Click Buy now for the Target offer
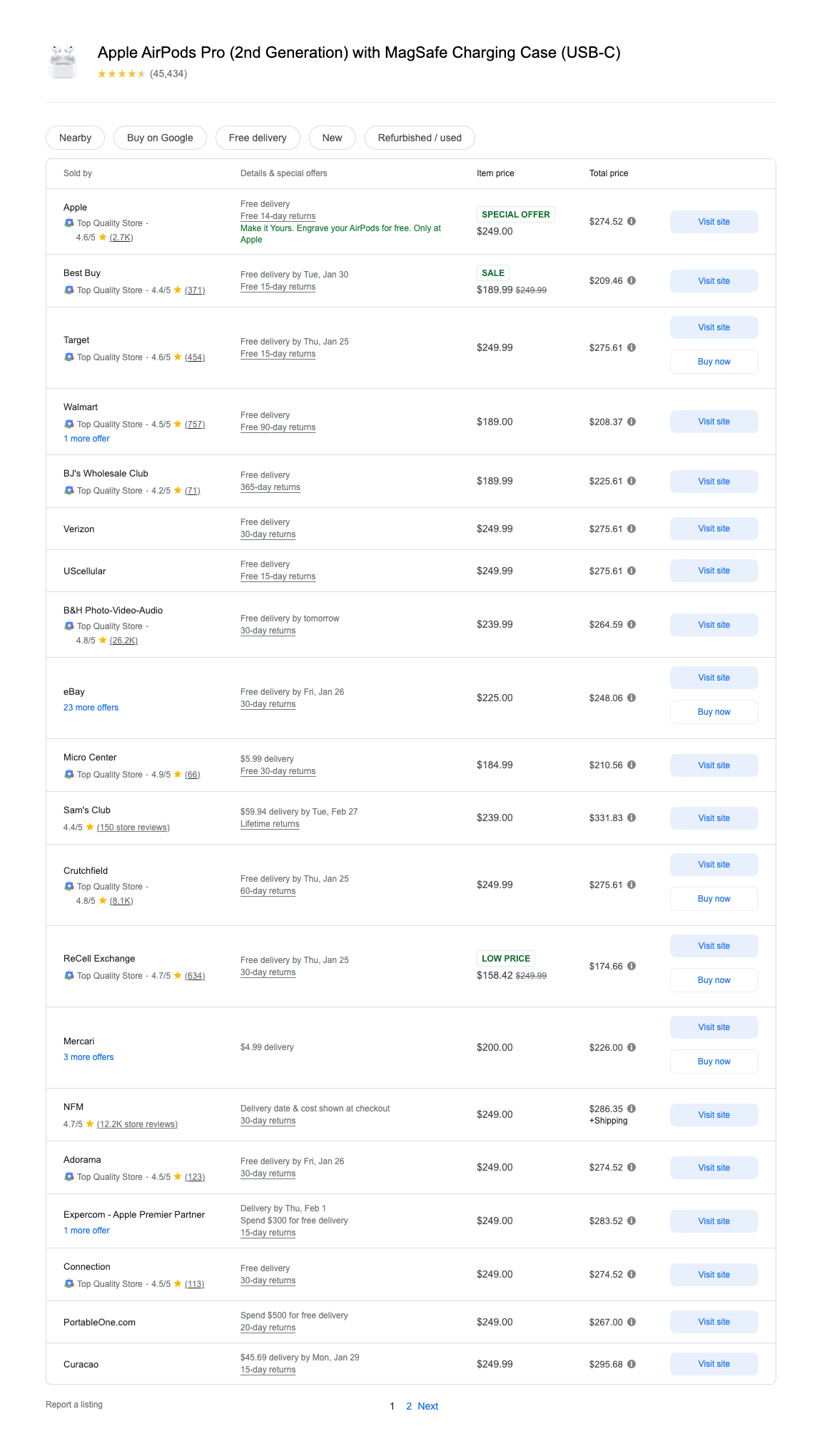The width and height of the screenshot is (822, 1456). 714,362
